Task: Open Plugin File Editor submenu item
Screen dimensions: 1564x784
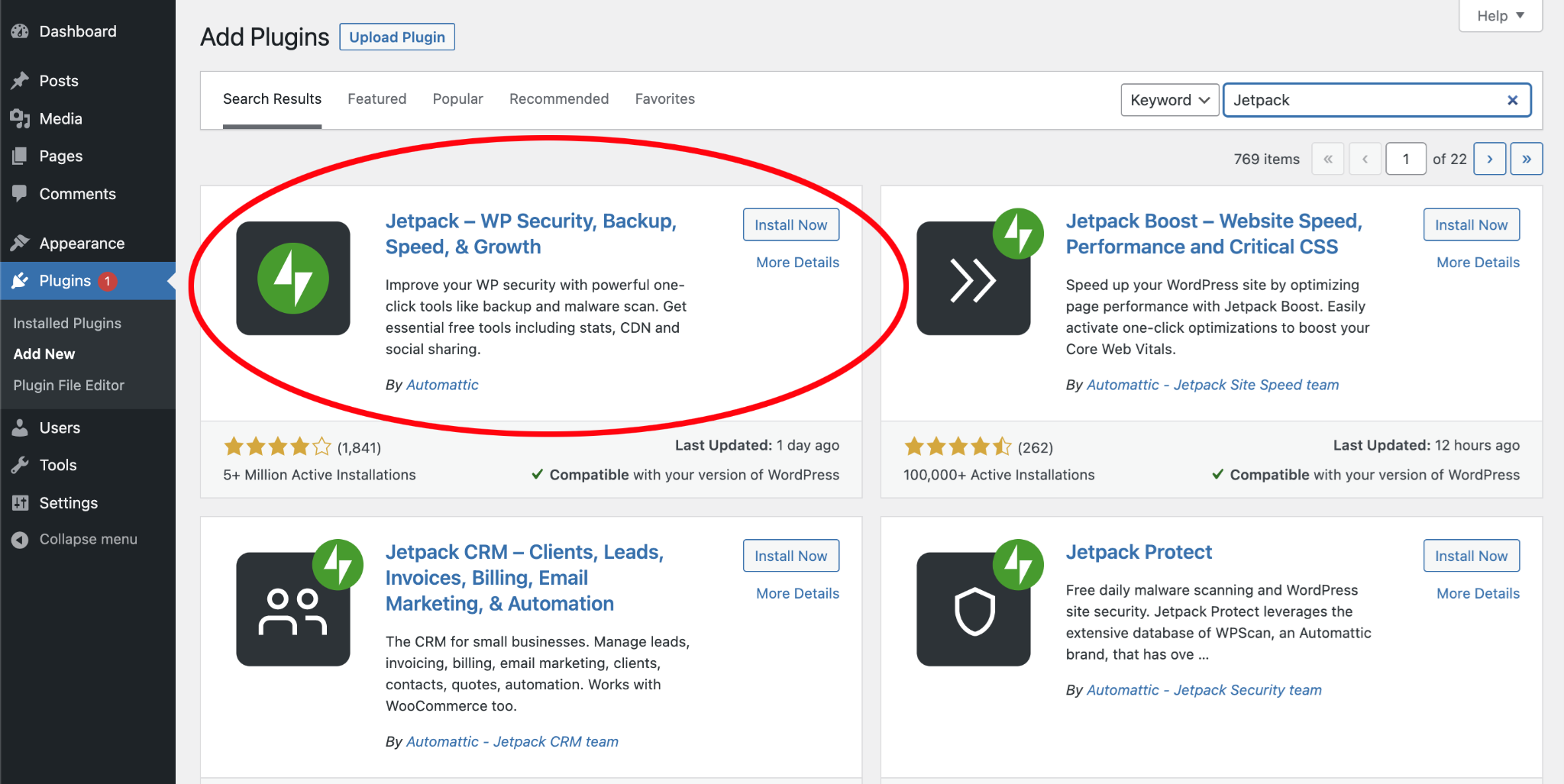Action: click(69, 386)
